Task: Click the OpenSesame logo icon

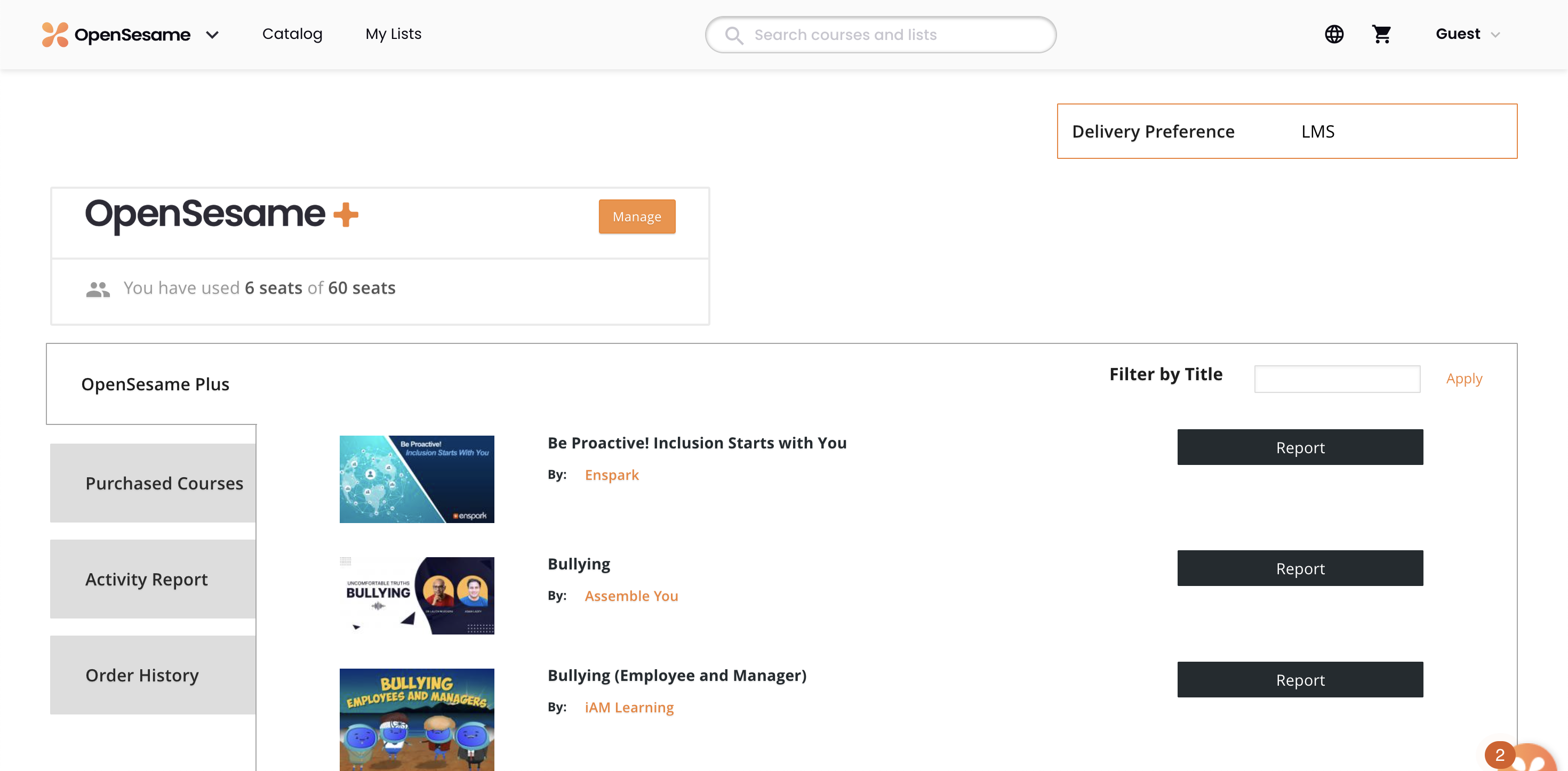Action: click(55, 35)
